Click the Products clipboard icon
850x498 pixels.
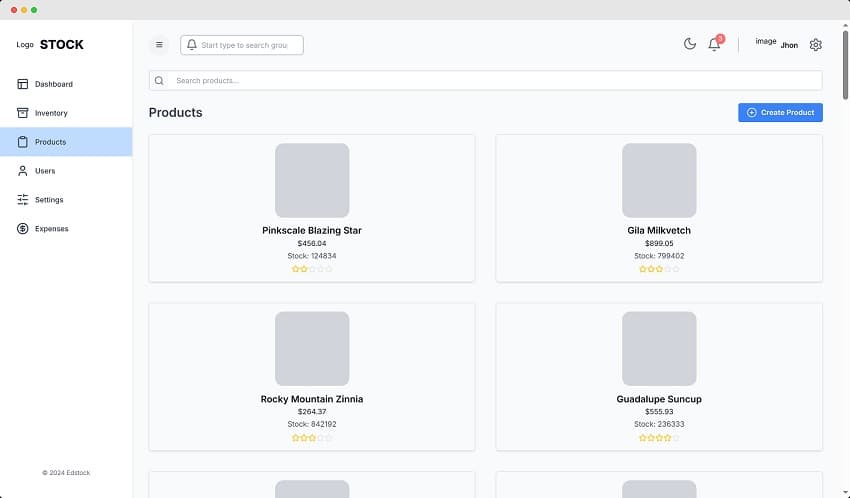[x=23, y=142]
